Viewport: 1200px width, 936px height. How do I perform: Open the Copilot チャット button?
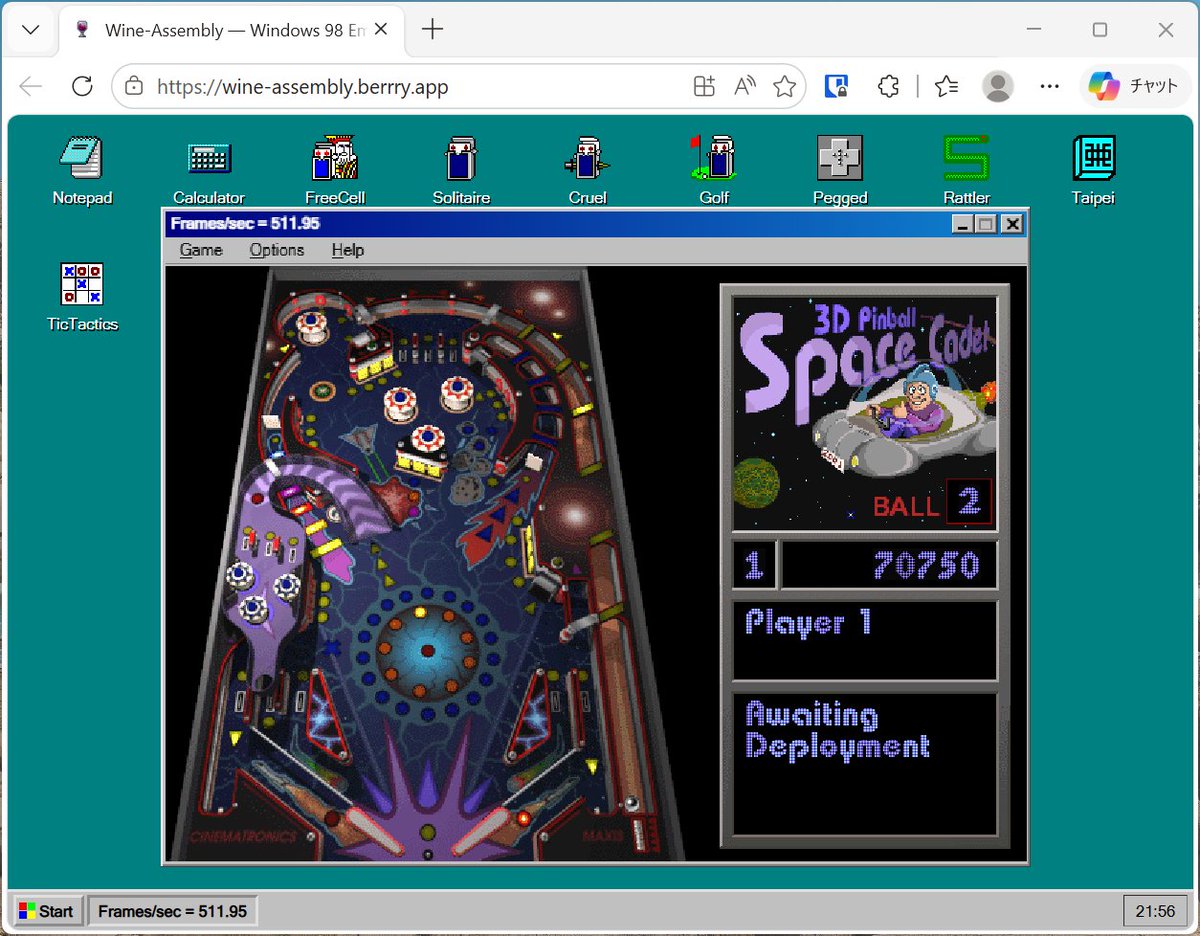[x=1135, y=87]
